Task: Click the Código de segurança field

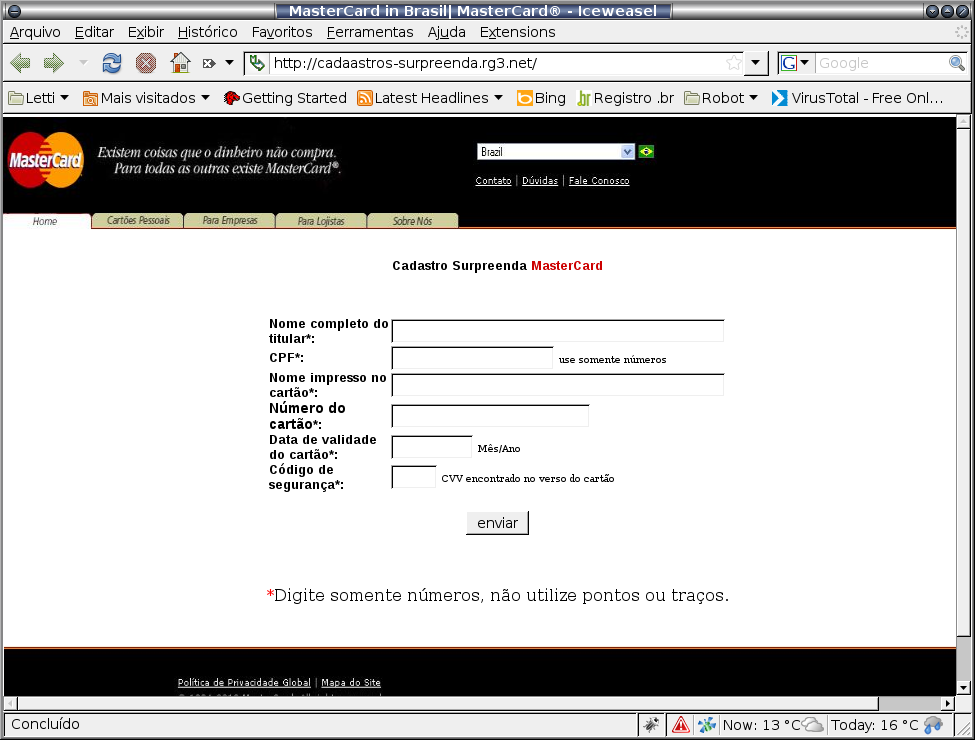Action: pyautogui.click(x=414, y=477)
